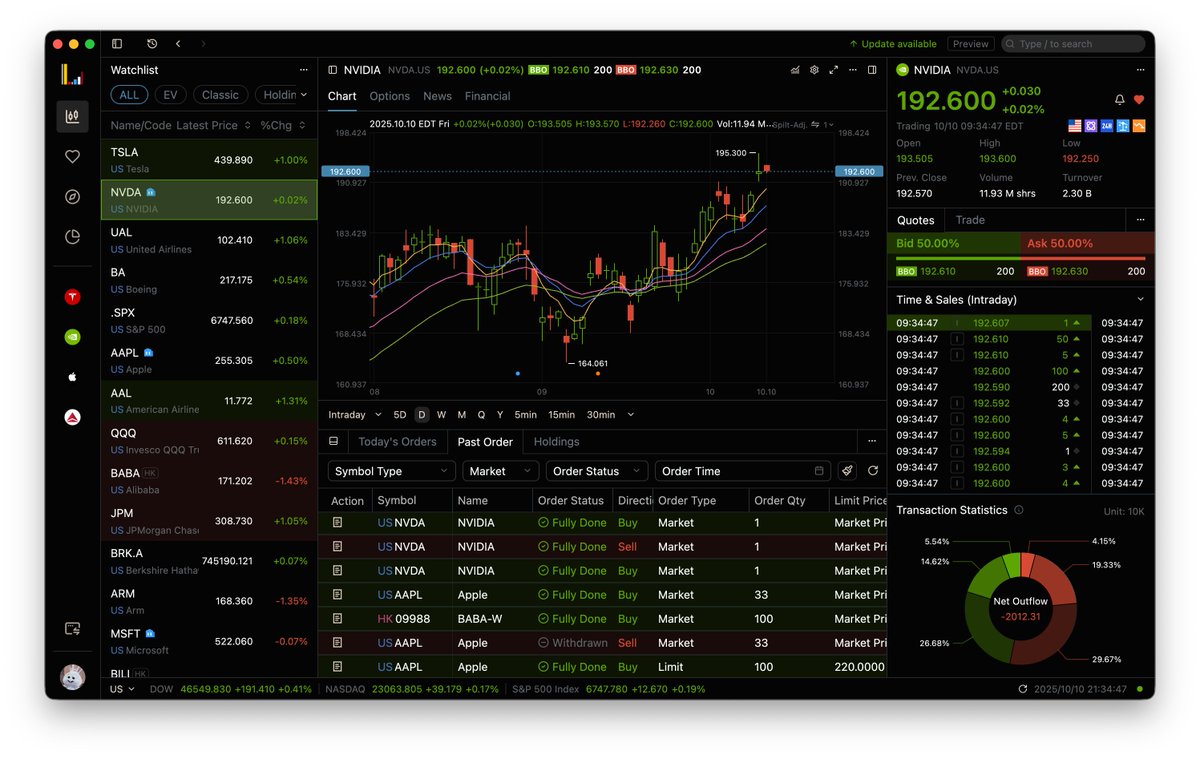
Task: Open the US market dropdown in the status bar
Action: [122, 689]
